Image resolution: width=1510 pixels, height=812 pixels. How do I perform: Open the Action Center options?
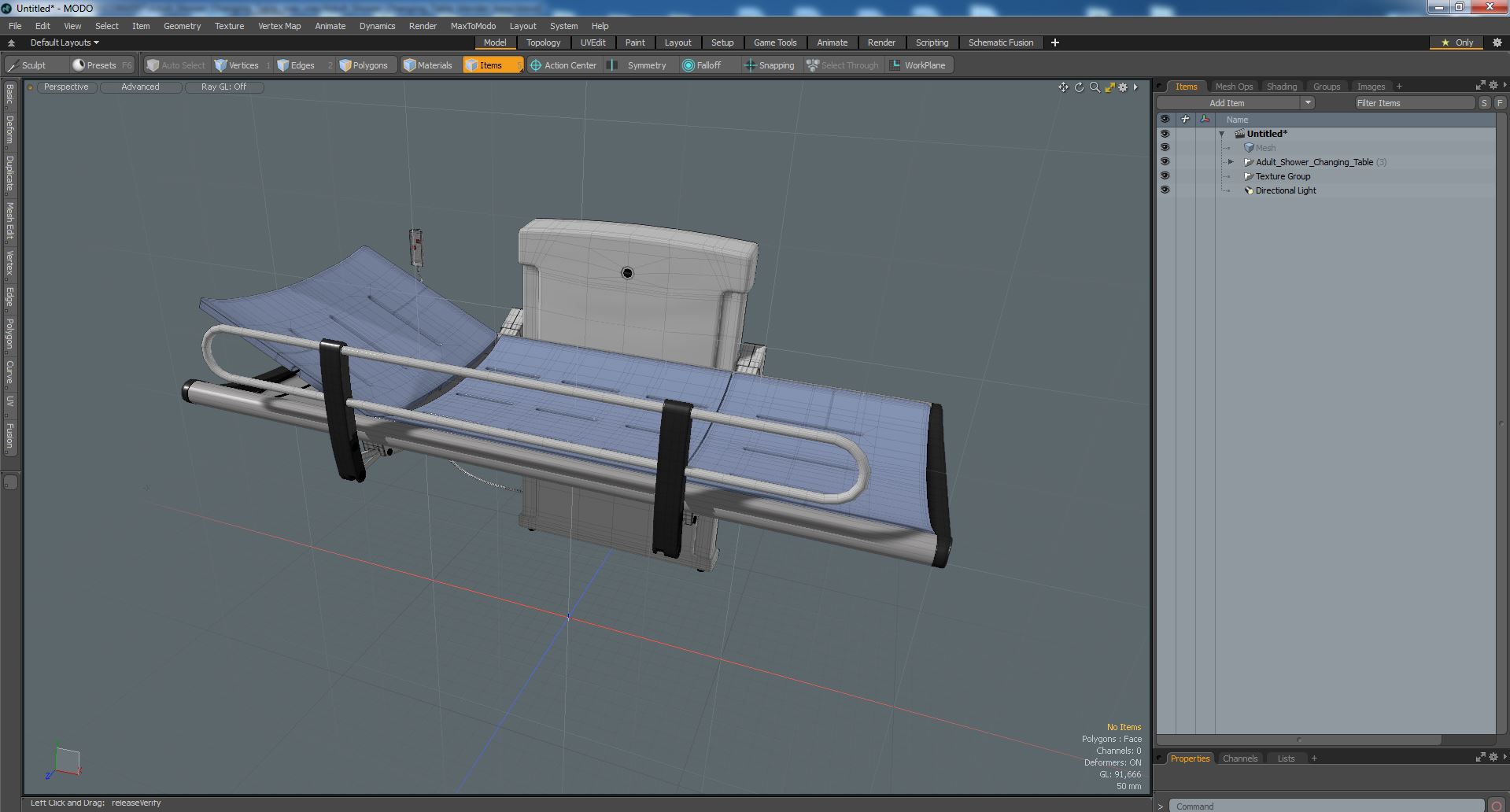coord(563,65)
